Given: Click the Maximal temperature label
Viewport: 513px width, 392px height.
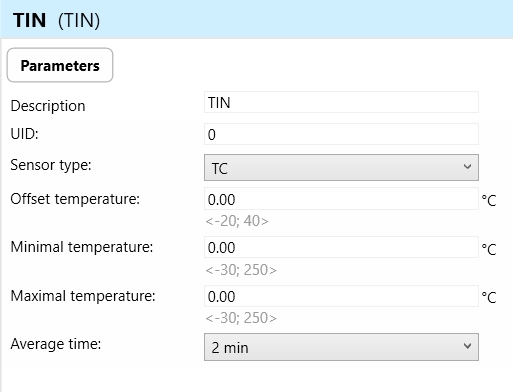Looking at the screenshot, I should pyautogui.click(x=83, y=296).
